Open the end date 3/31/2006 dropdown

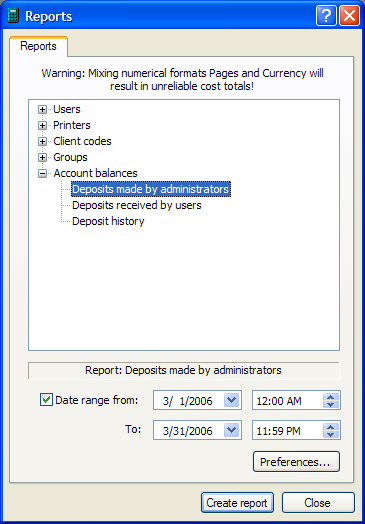pyautogui.click(x=232, y=430)
